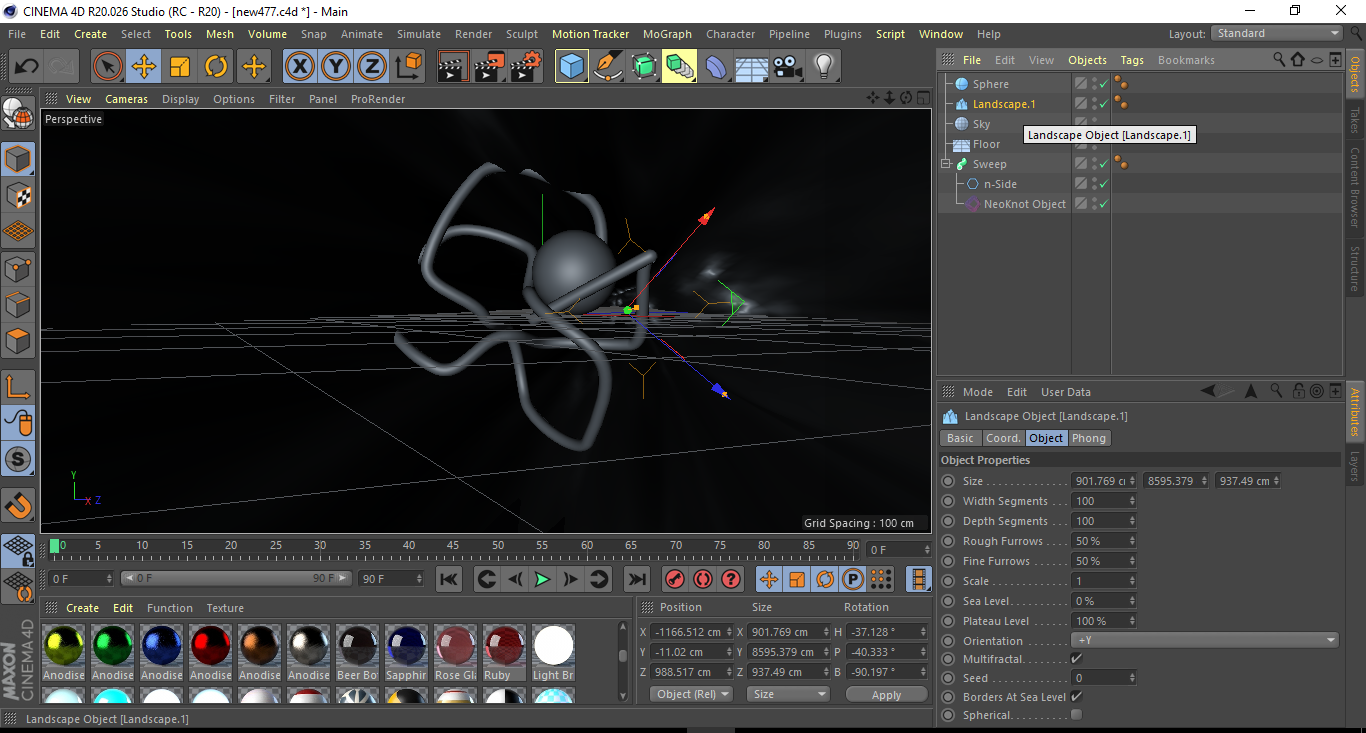Toggle Borders At Sea Level checkbox
This screenshot has height=733, width=1366.
click(1076, 696)
